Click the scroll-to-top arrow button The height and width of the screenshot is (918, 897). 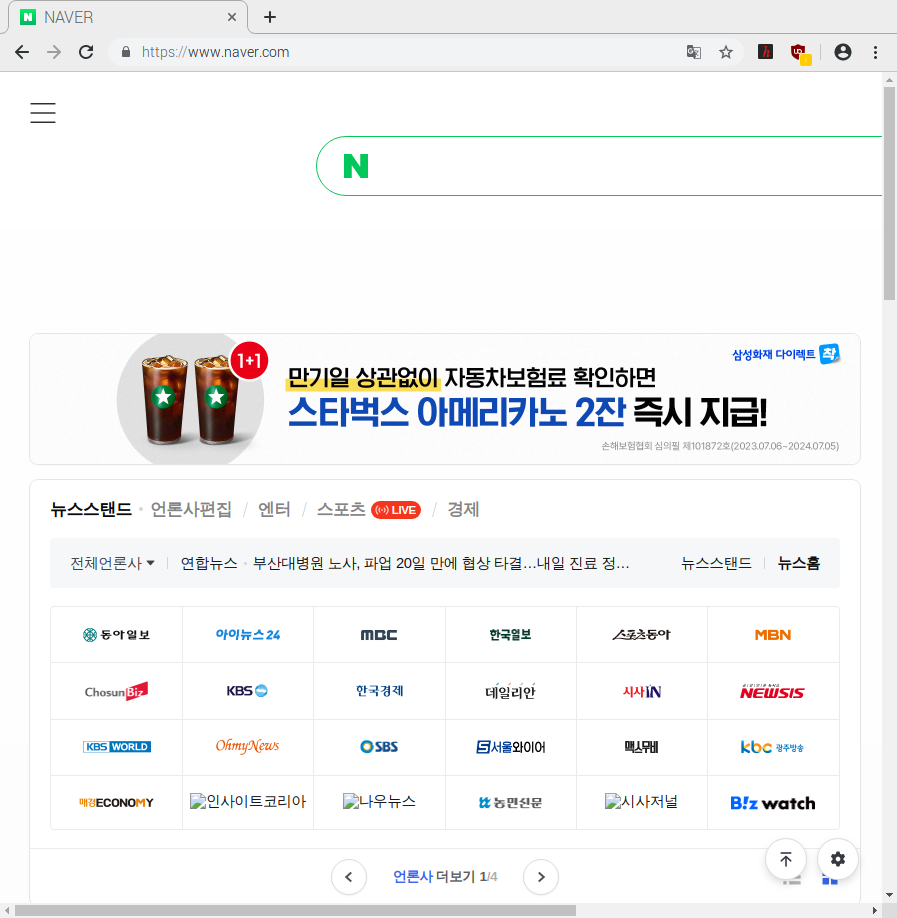tap(786, 859)
